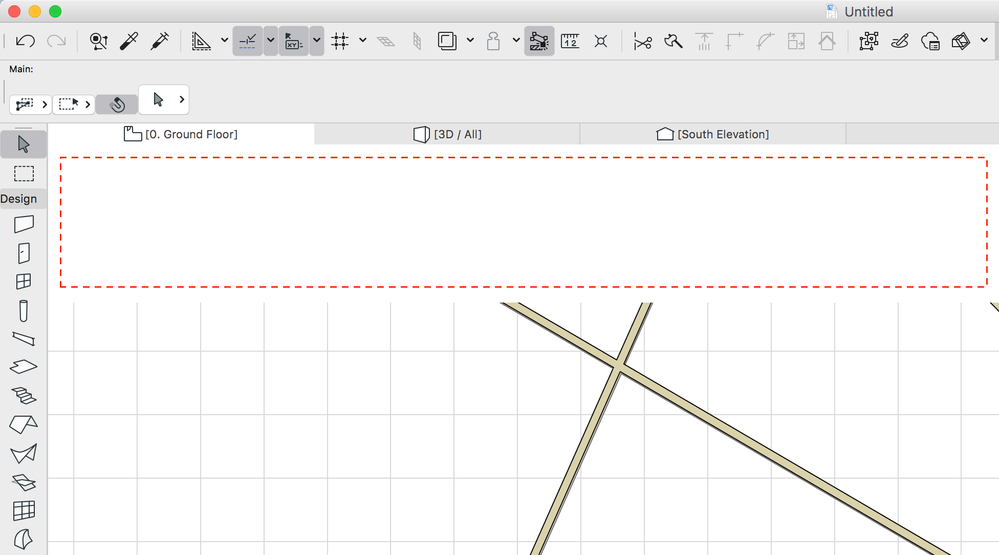Switch to the 3D / All tab
Image resolution: width=999 pixels, height=555 pixels.
pyautogui.click(x=447, y=134)
